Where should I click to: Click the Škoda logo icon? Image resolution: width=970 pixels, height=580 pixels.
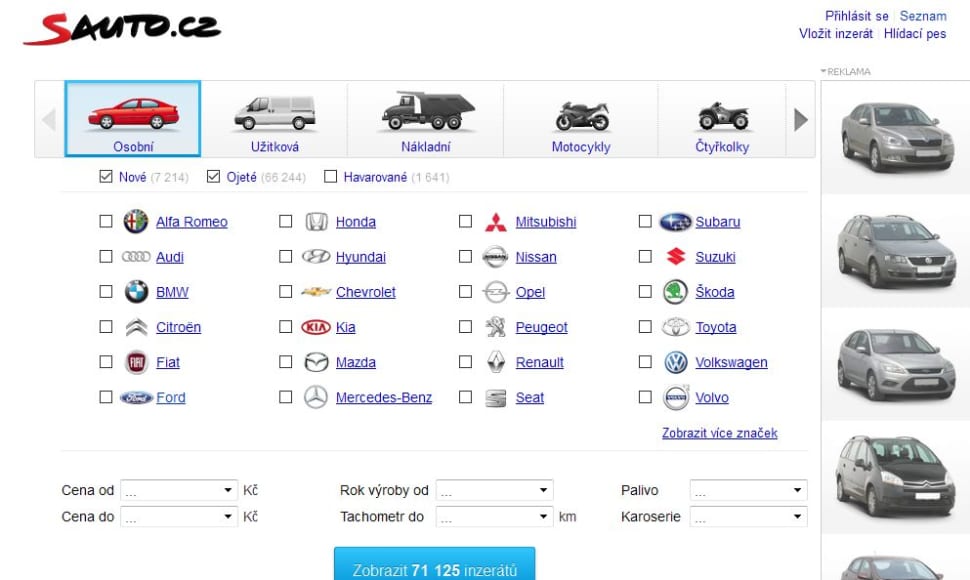pyautogui.click(x=676, y=292)
